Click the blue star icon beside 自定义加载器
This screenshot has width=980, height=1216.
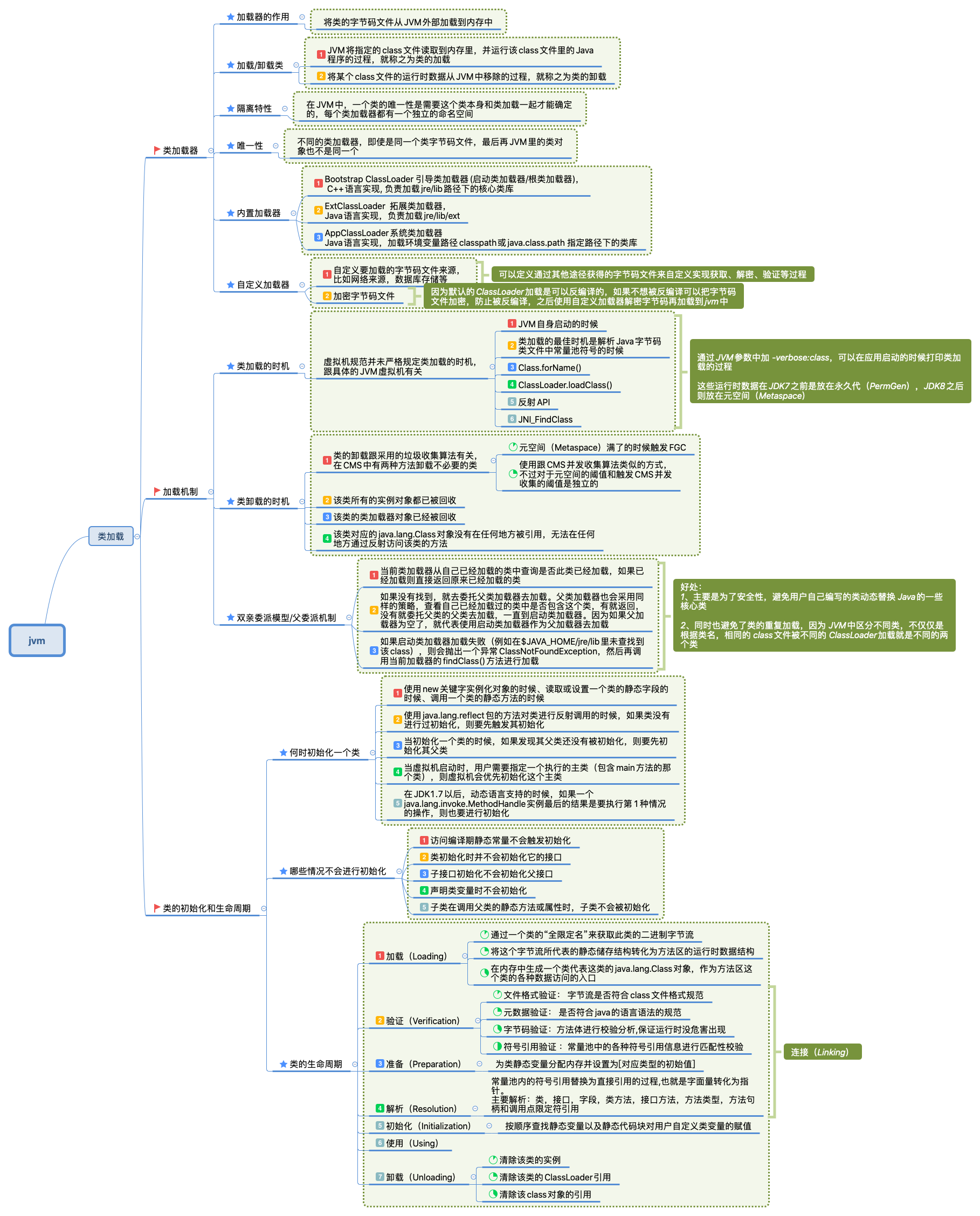click(230, 285)
